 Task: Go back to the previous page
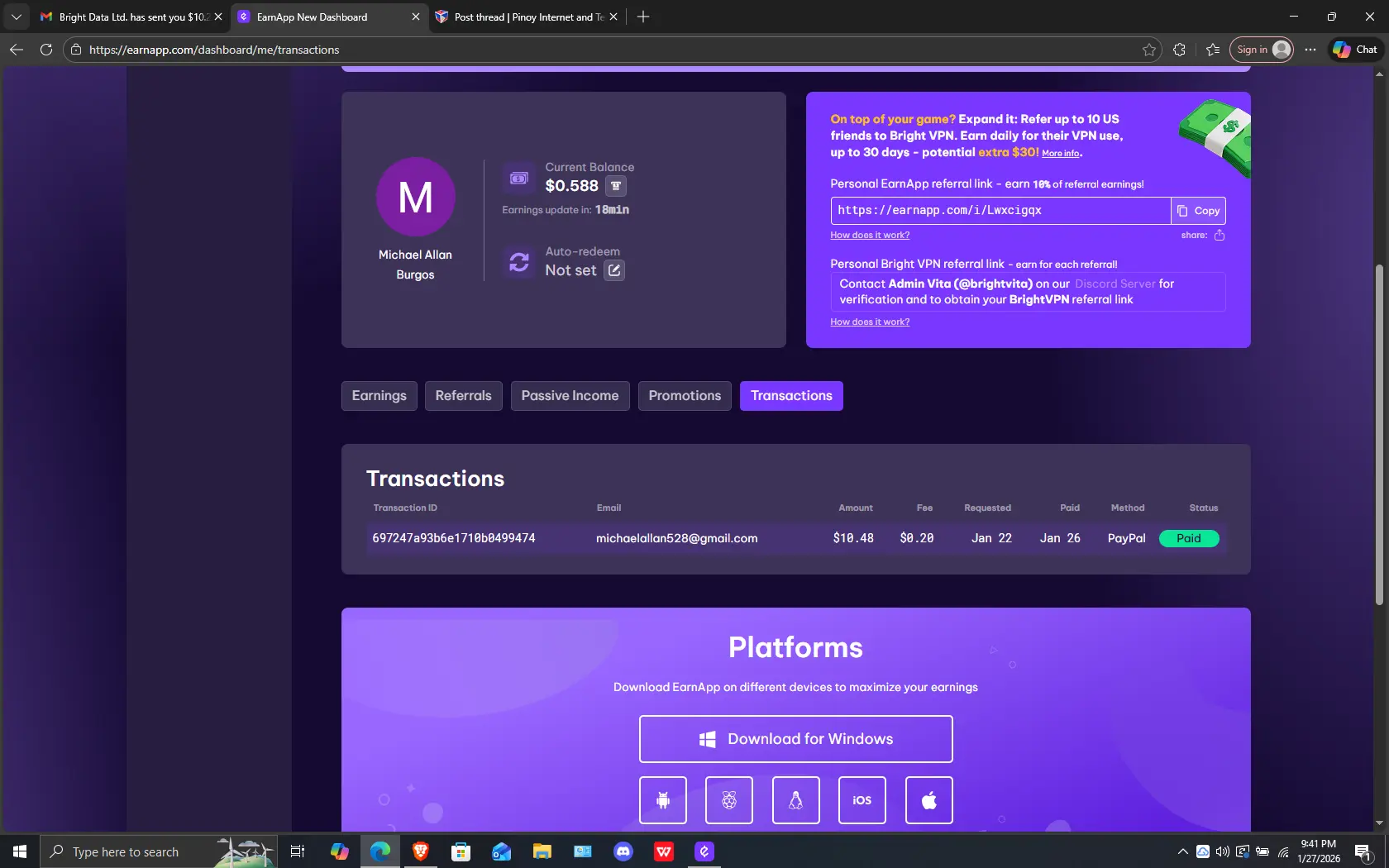(x=17, y=50)
